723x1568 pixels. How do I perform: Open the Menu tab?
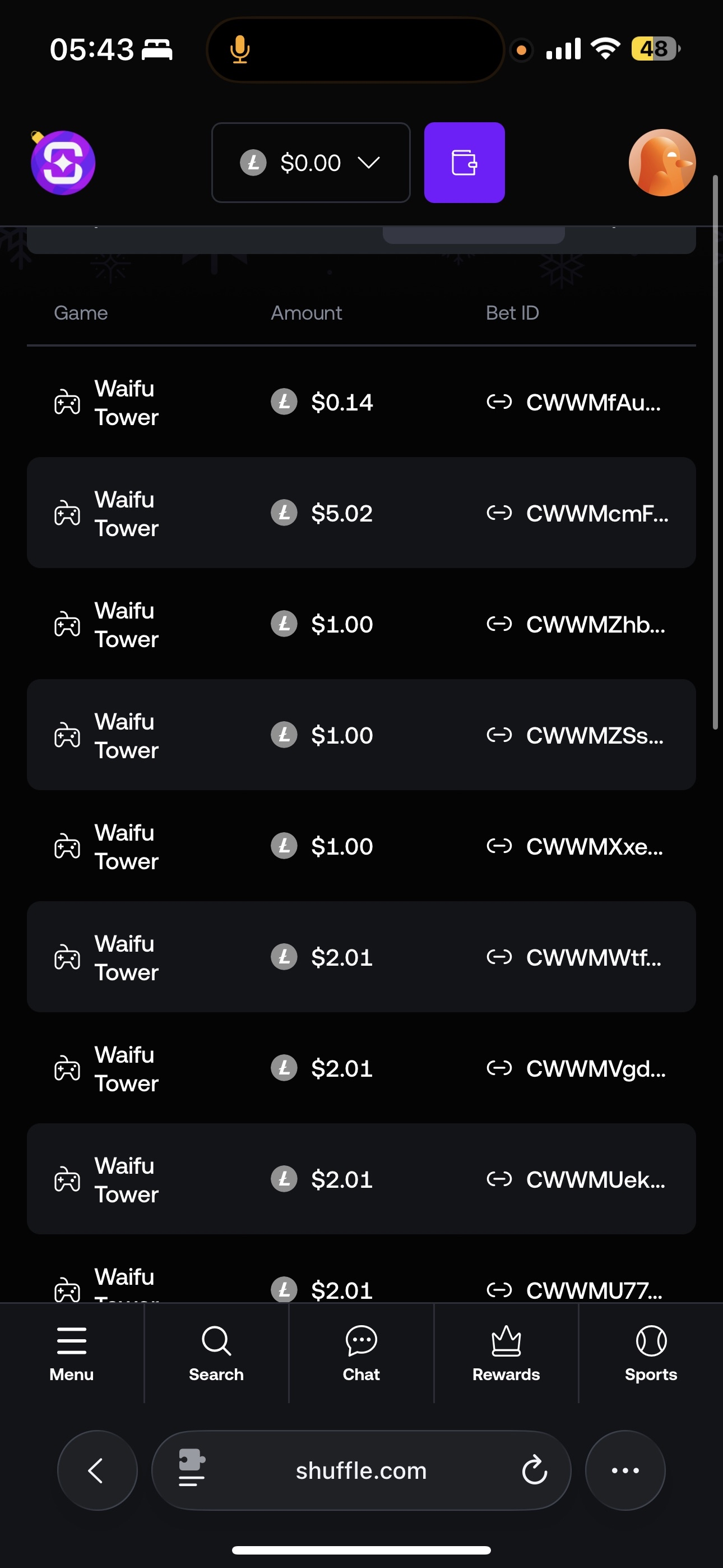pyautogui.click(x=72, y=1353)
